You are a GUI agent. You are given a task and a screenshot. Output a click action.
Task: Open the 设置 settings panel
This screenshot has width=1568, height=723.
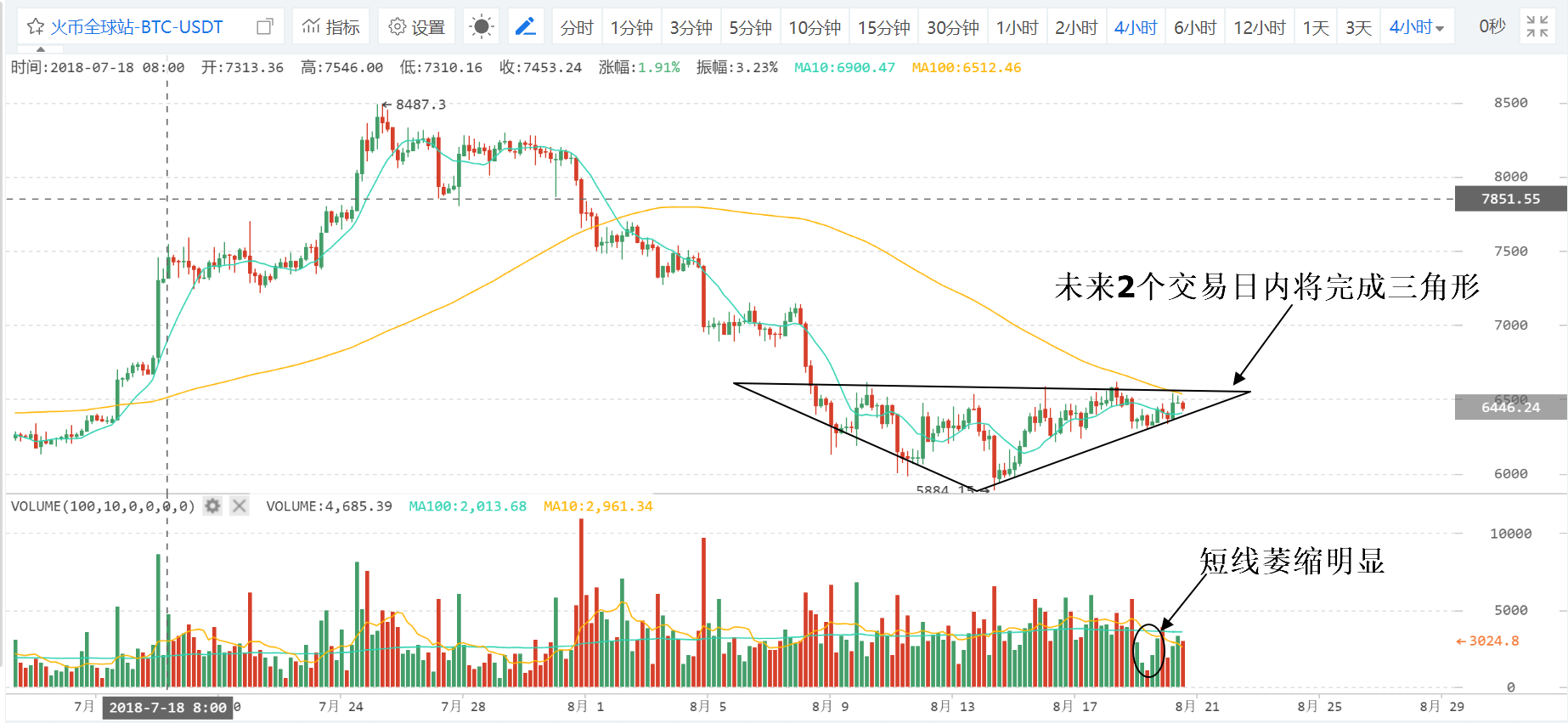click(x=416, y=27)
